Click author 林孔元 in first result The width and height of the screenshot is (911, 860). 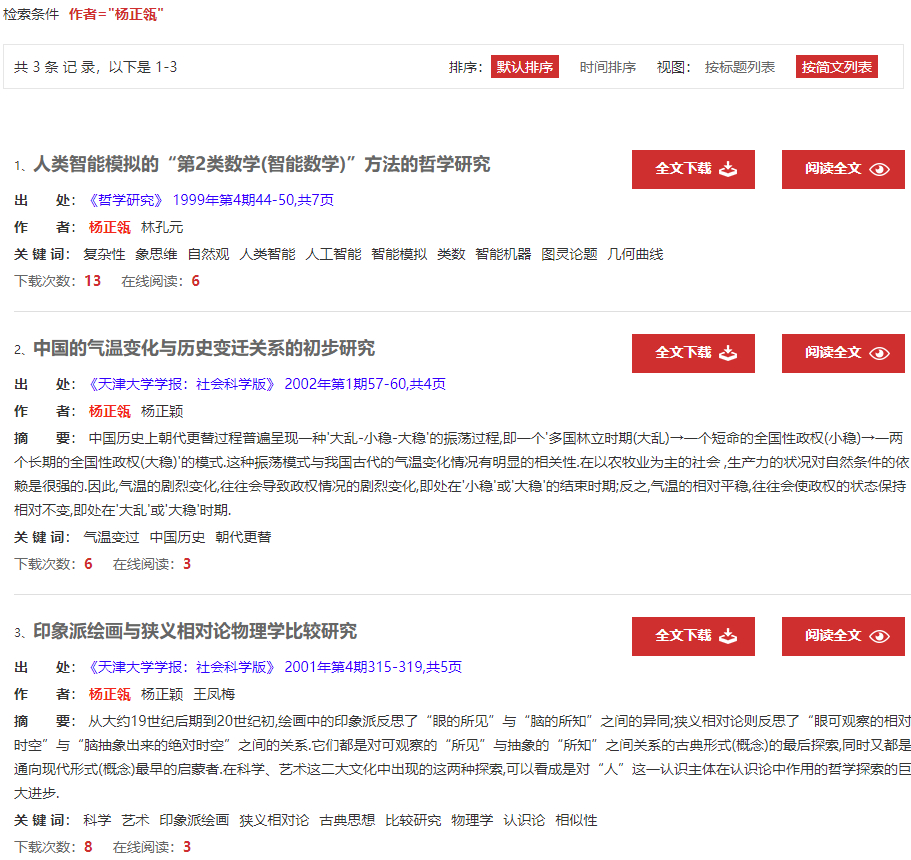pos(162,227)
